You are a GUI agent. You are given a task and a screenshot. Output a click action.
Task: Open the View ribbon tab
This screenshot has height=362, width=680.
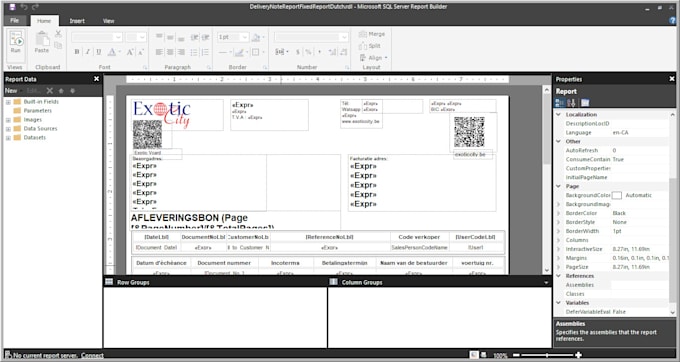click(x=108, y=21)
